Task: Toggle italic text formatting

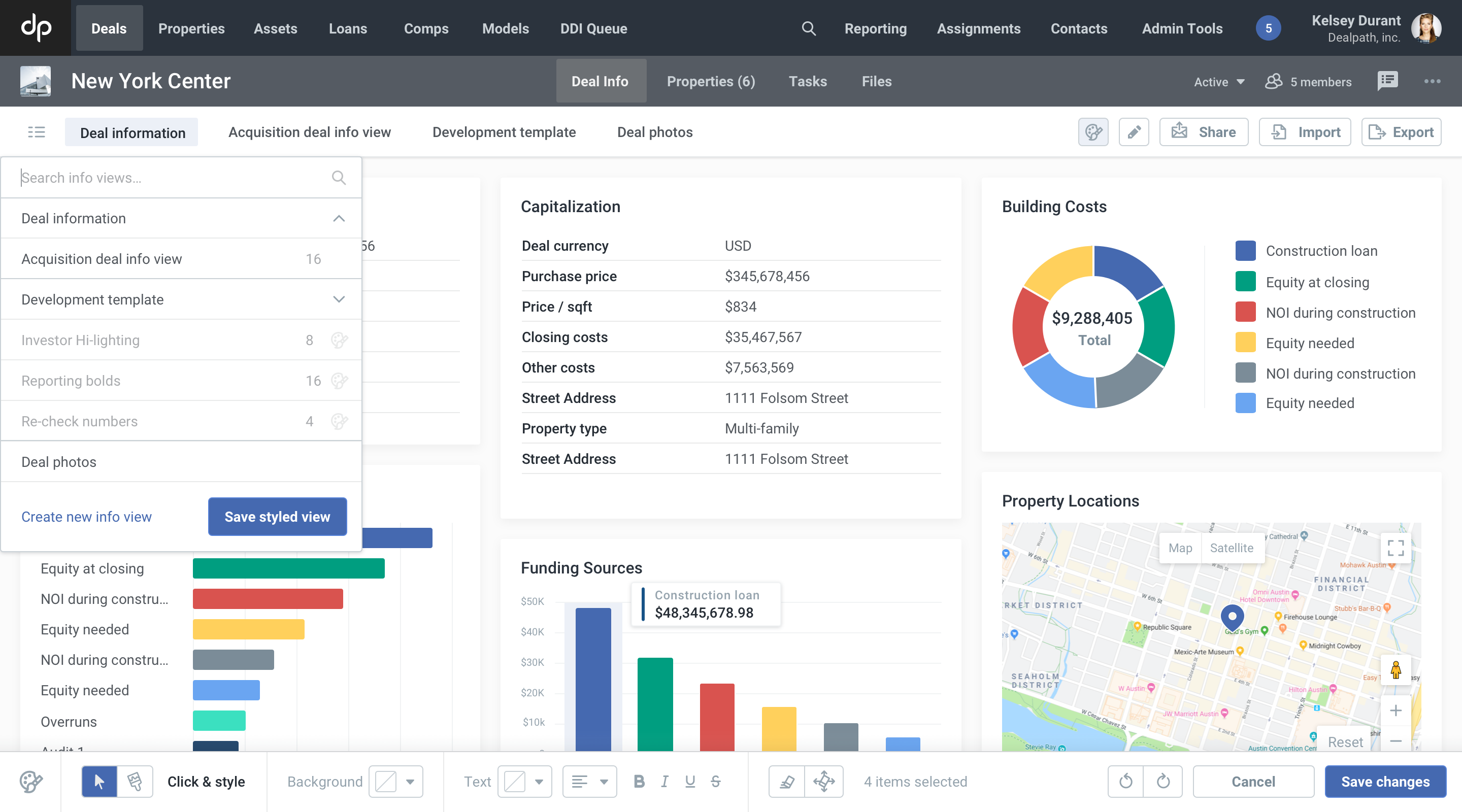Action: [x=664, y=781]
